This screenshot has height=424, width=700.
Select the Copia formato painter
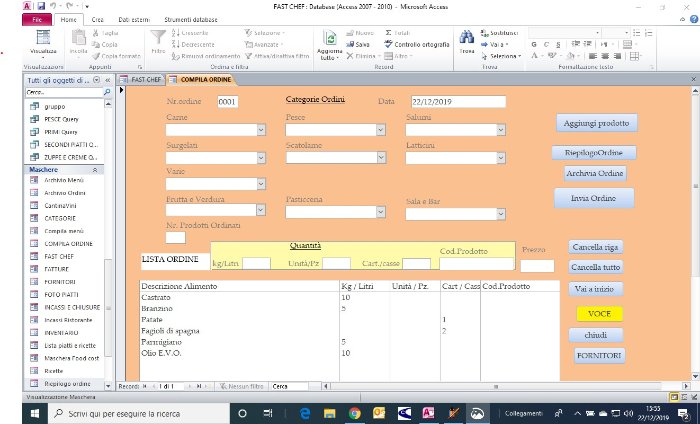(x=116, y=56)
